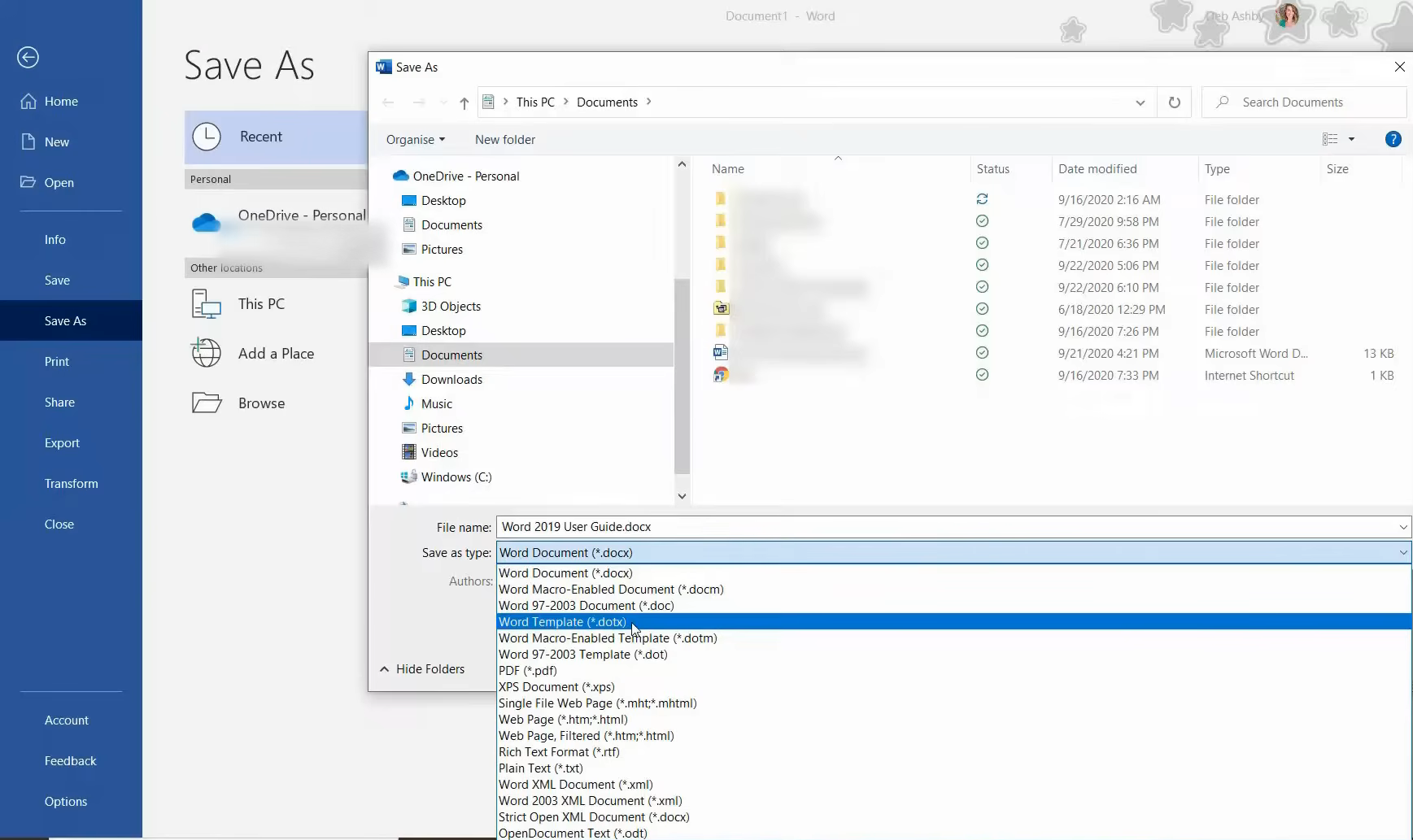
Task: Collapse the Save as type dropdown
Action: [x=1403, y=553]
